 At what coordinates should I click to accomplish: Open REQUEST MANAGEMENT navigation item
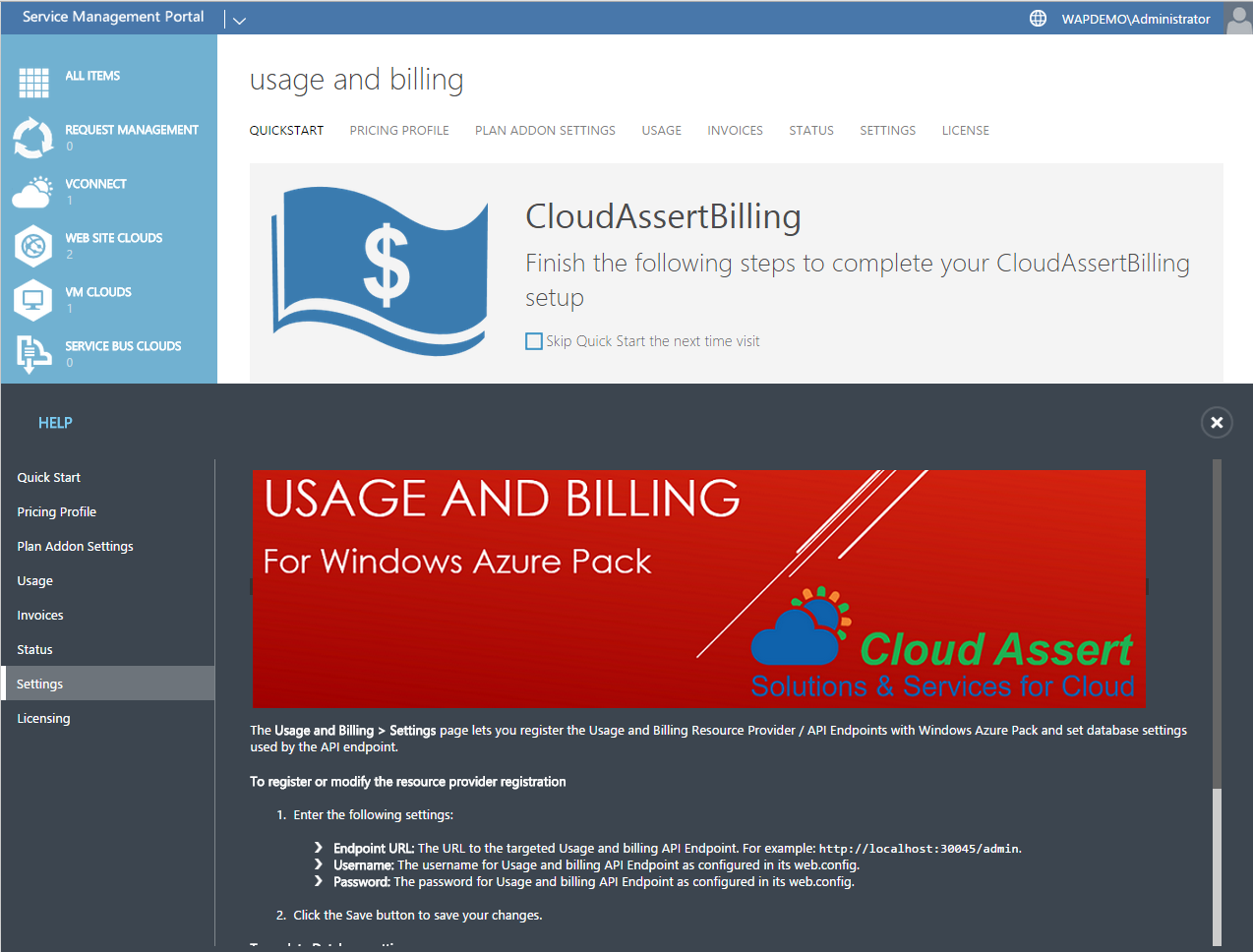[x=132, y=130]
